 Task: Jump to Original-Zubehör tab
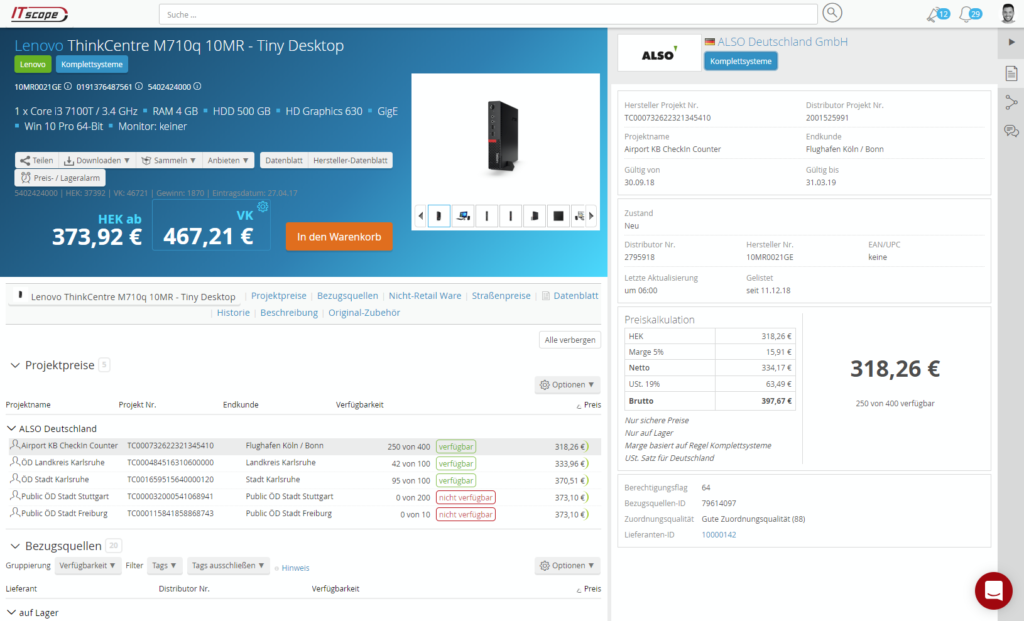[364, 313]
